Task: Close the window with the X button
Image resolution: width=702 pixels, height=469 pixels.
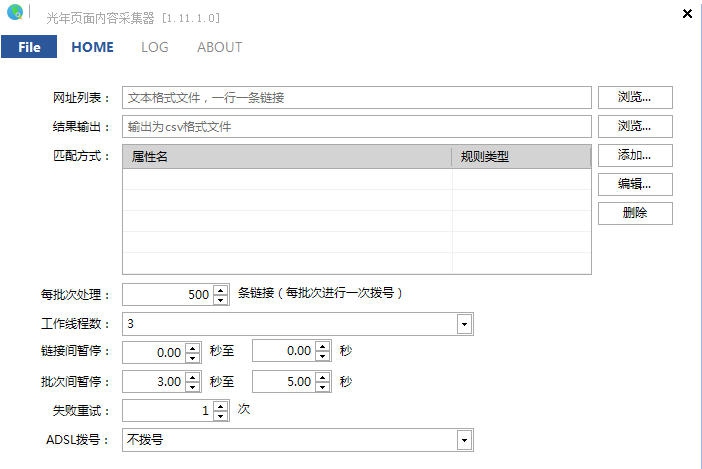Action: click(687, 13)
